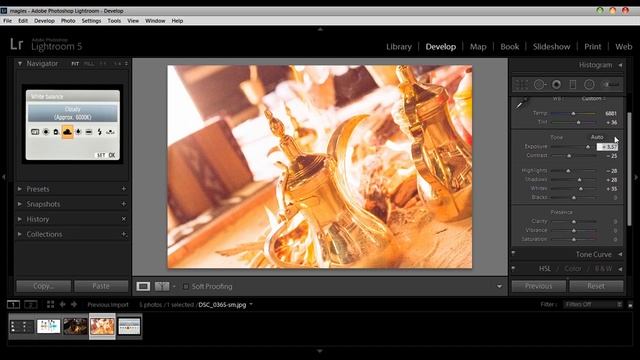
Task: Go back using filmstrip left arrow
Action: [x=62, y=304]
